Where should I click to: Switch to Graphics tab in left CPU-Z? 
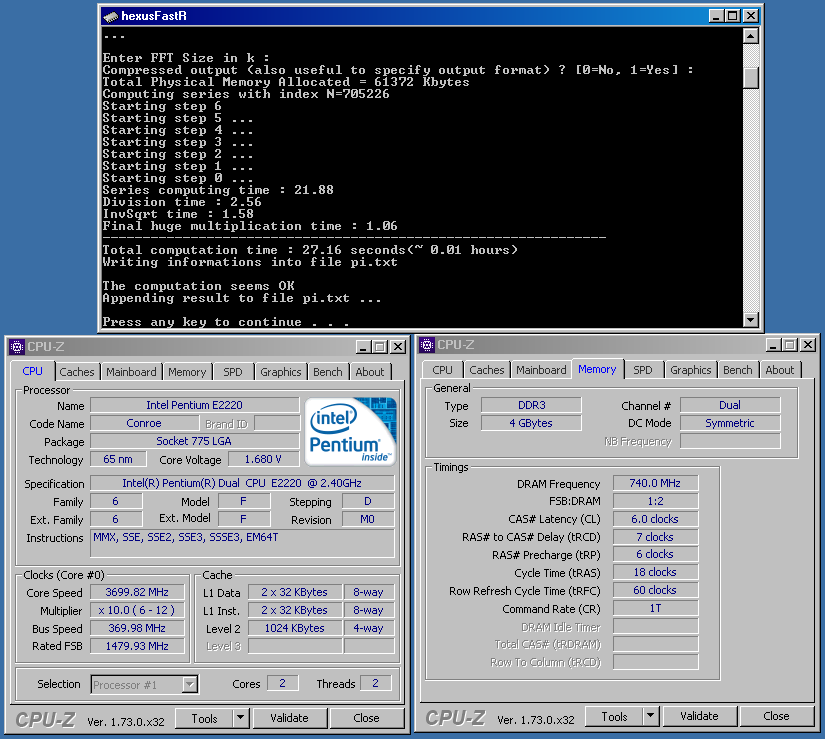click(281, 372)
